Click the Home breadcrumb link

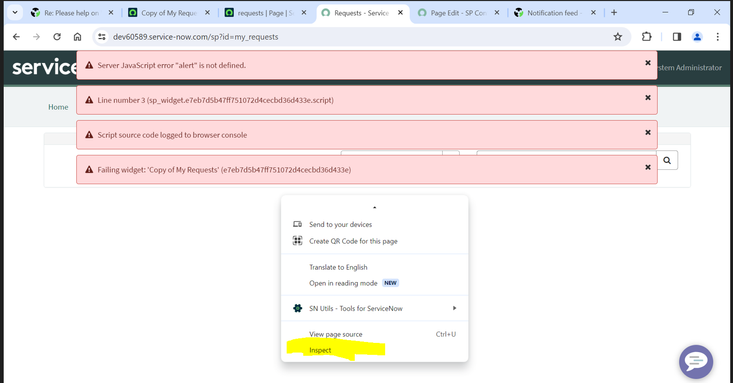coord(58,107)
